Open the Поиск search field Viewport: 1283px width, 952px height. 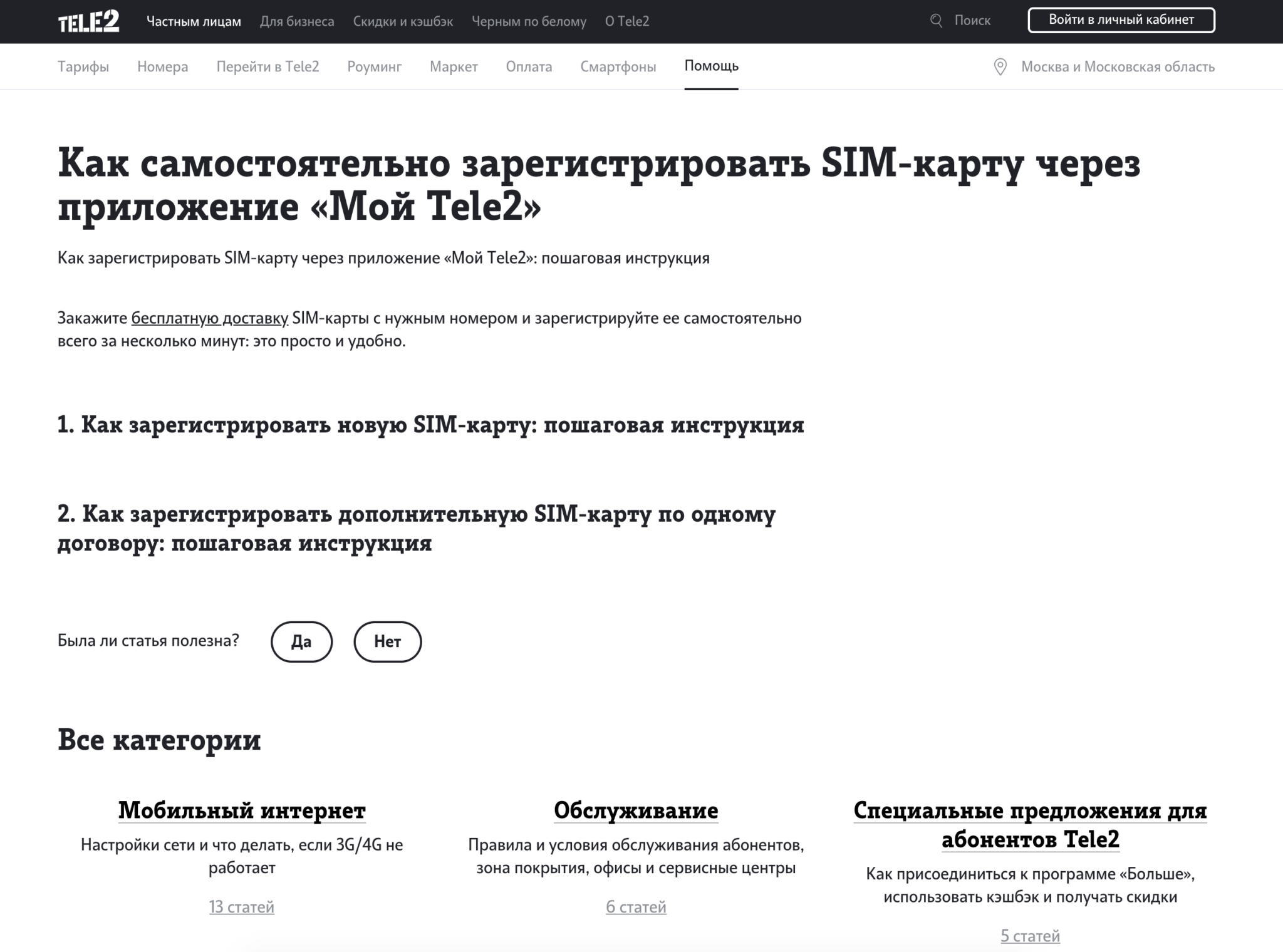click(x=972, y=21)
